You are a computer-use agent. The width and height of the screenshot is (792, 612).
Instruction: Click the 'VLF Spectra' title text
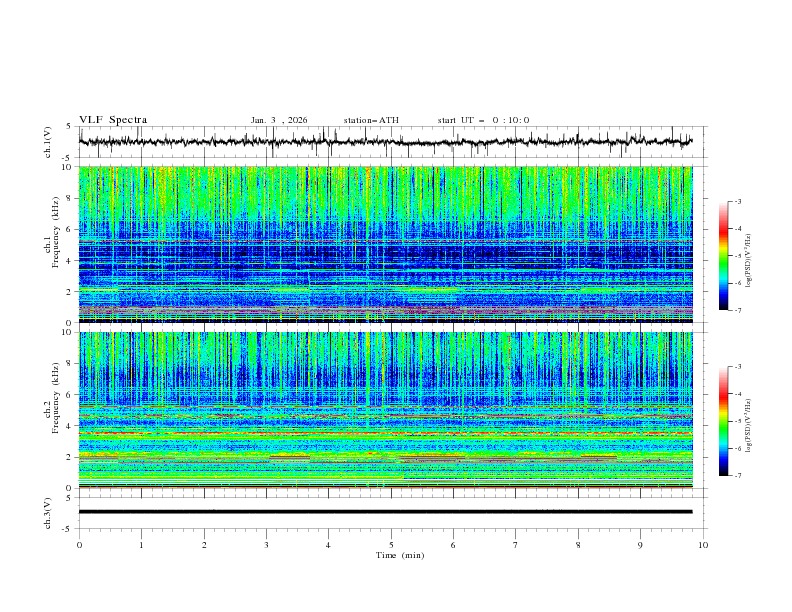(113, 120)
